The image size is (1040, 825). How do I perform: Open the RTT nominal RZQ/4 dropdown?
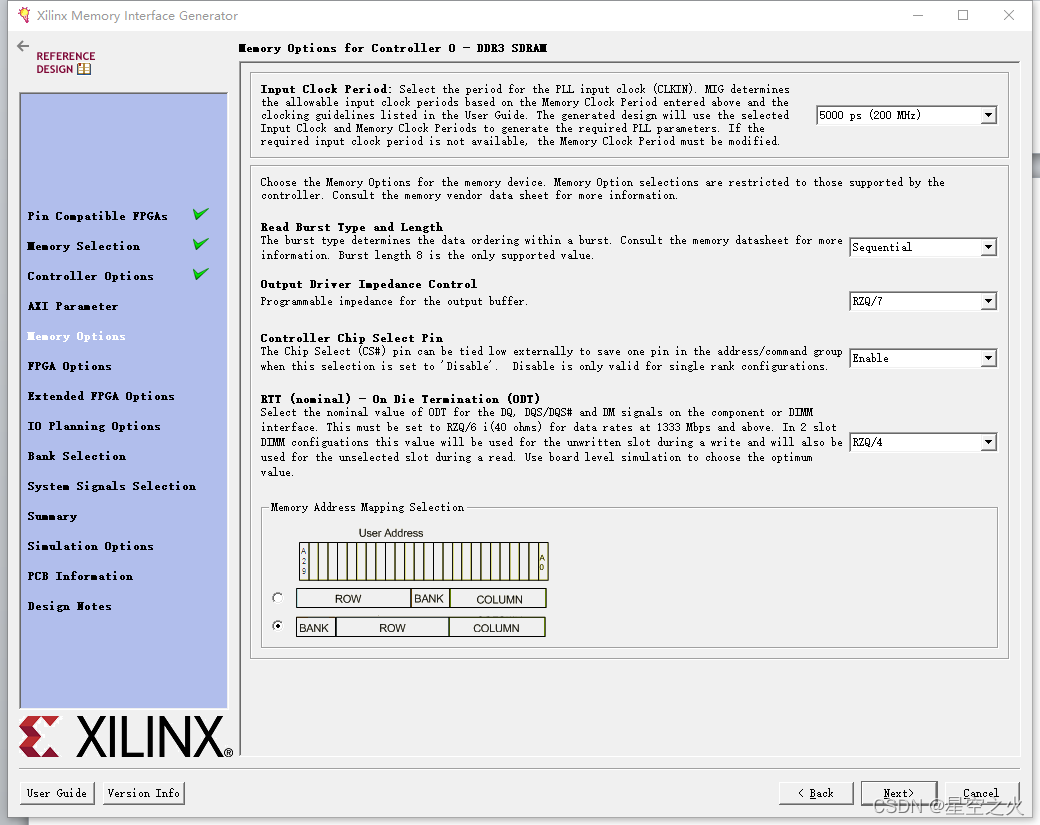click(x=923, y=442)
